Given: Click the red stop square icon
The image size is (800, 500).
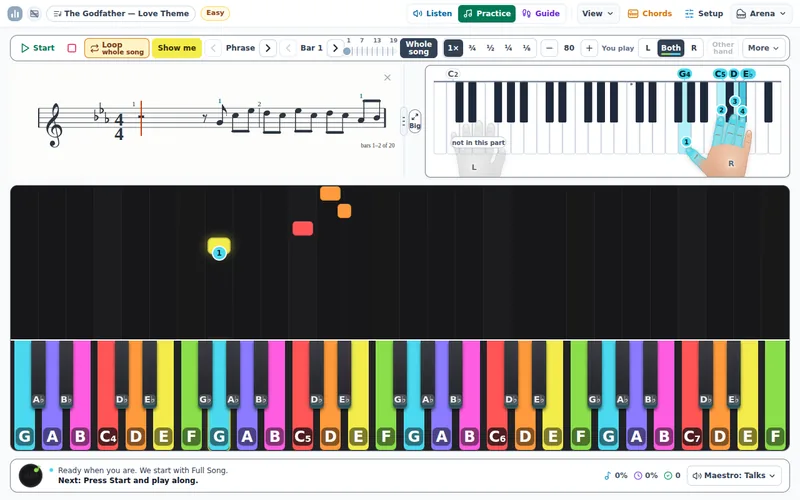Looking at the screenshot, I should (72, 48).
